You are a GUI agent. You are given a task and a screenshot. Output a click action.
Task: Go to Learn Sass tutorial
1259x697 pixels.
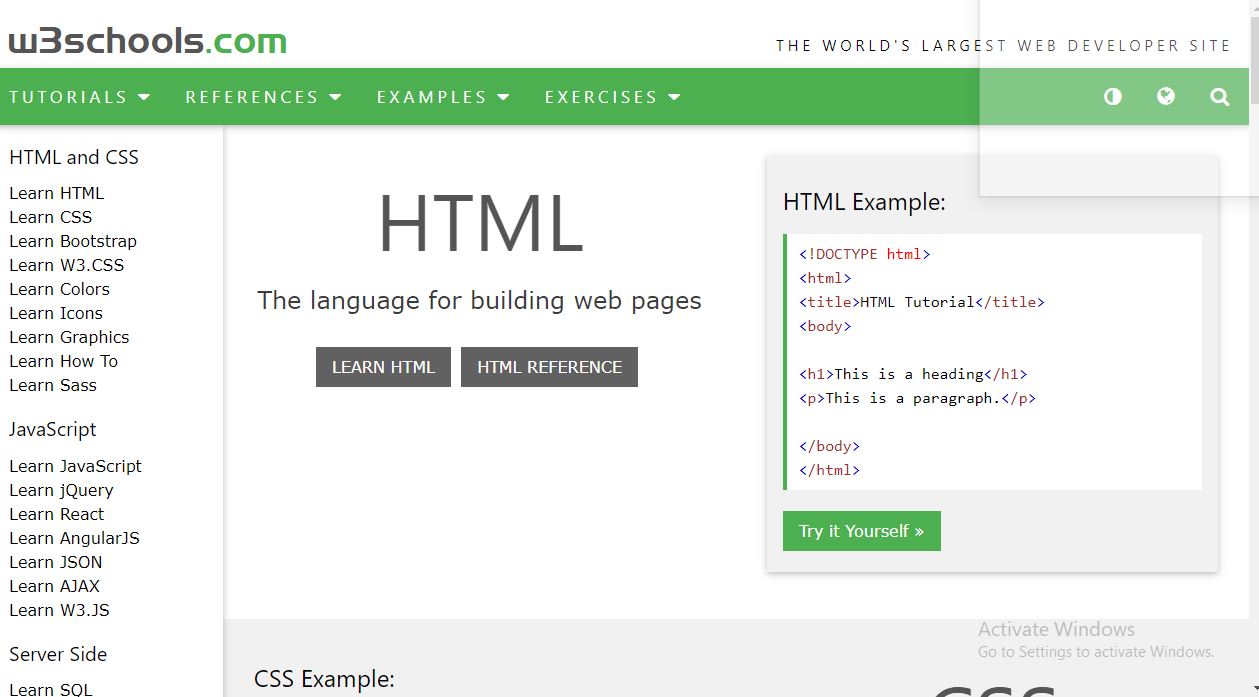point(53,385)
